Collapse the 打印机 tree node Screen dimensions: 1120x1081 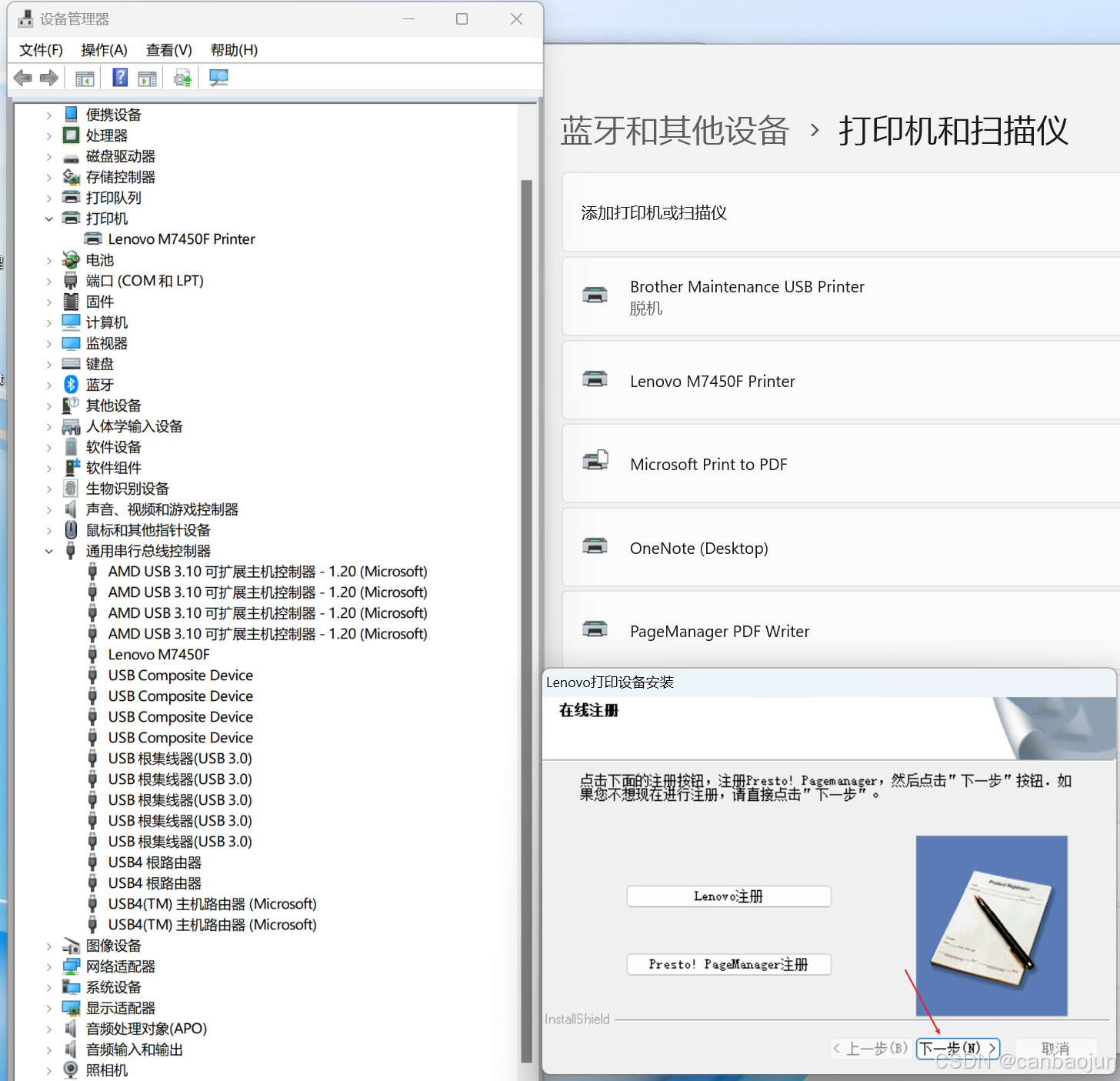[x=49, y=219]
